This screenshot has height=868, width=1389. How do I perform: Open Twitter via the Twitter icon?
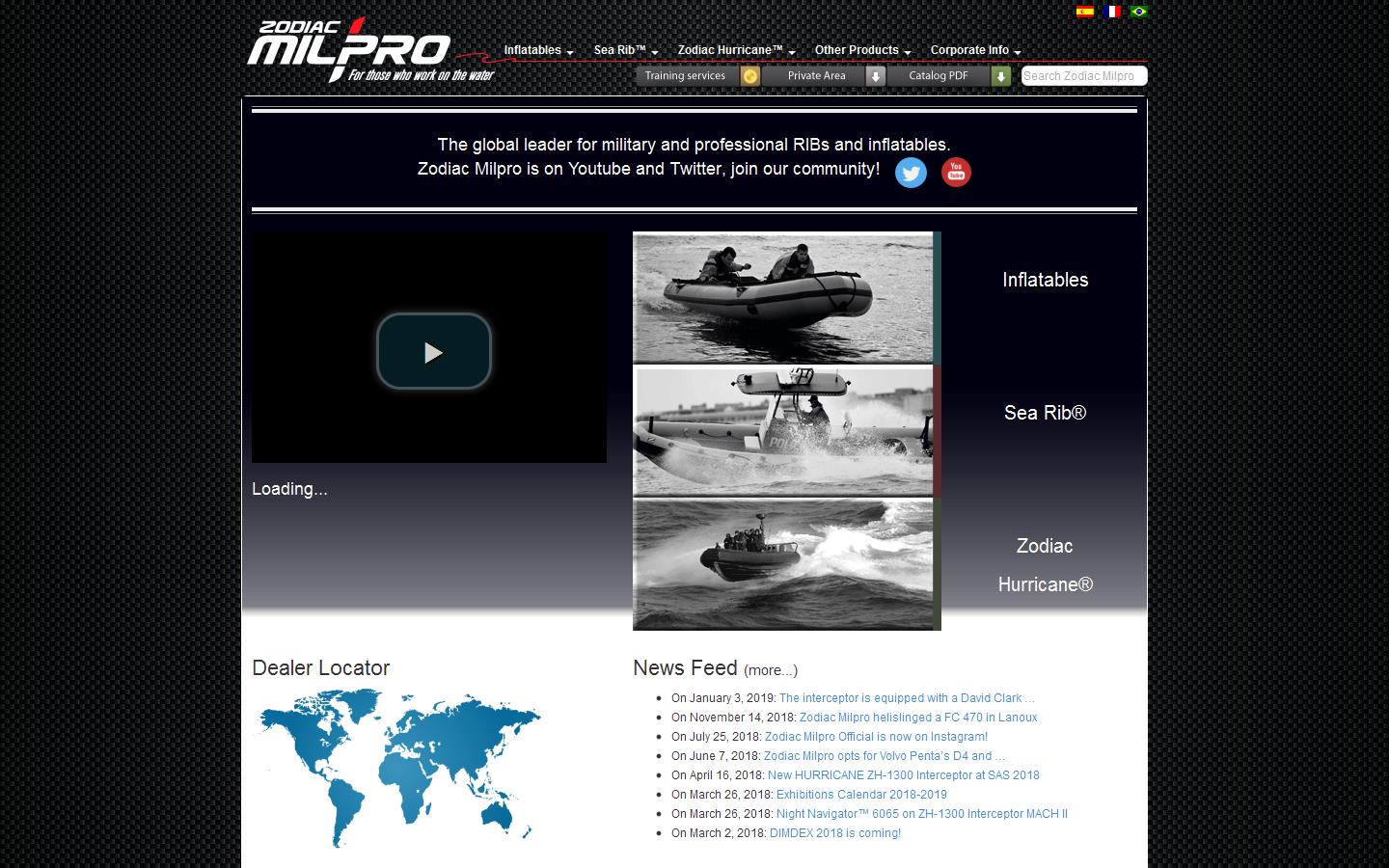(911, 173)
